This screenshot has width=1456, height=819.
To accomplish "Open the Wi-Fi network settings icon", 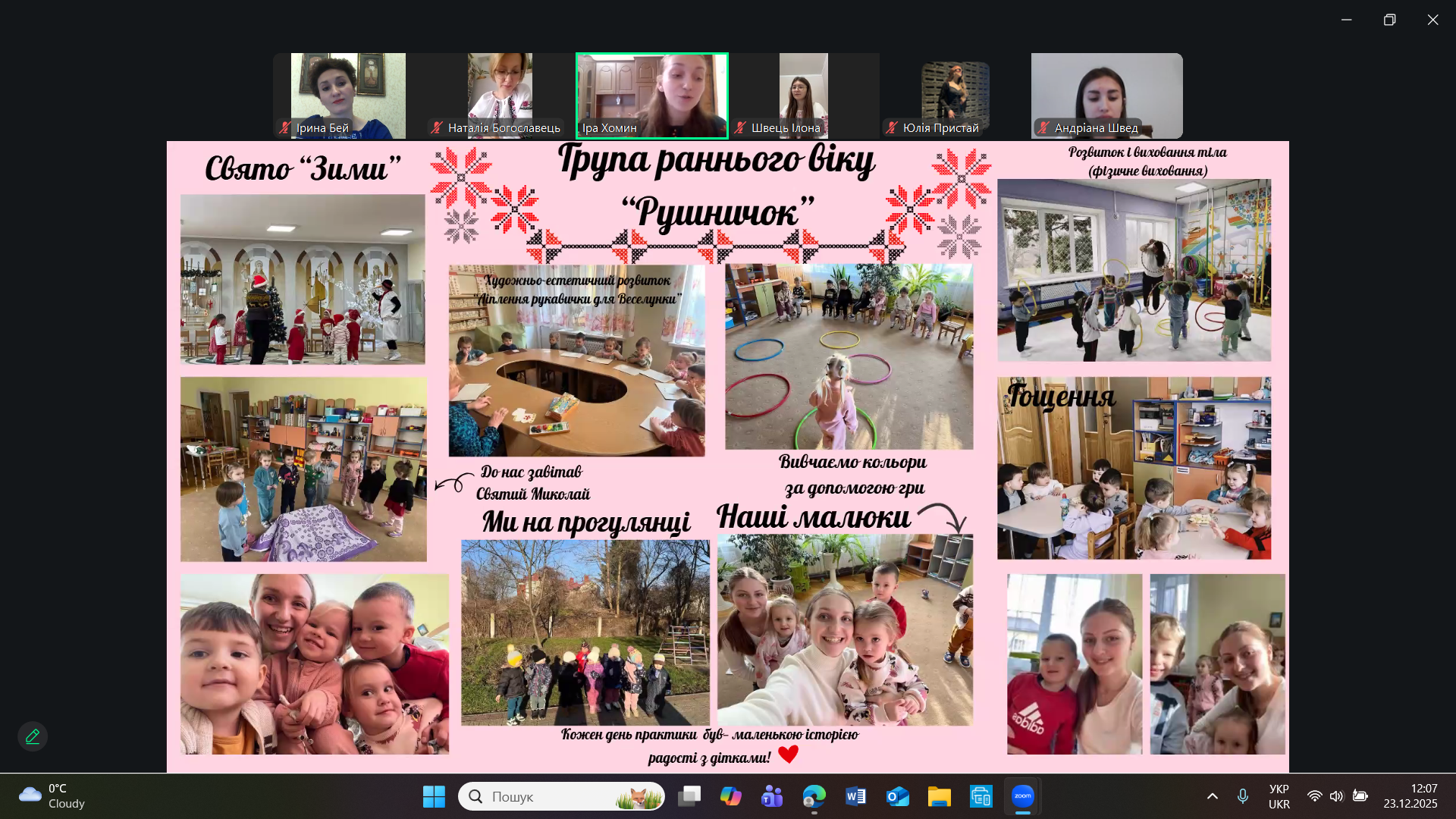I will [x=1314, y=796].
